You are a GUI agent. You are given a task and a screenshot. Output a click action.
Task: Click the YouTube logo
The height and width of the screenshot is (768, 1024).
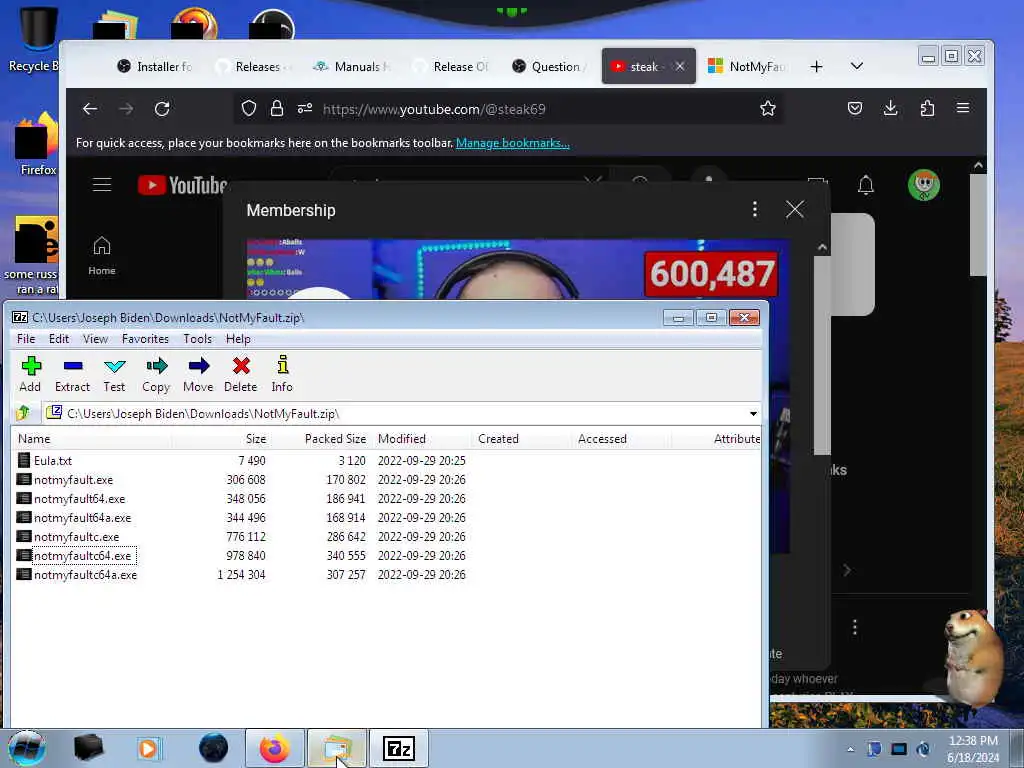click(x=182, y=185)
